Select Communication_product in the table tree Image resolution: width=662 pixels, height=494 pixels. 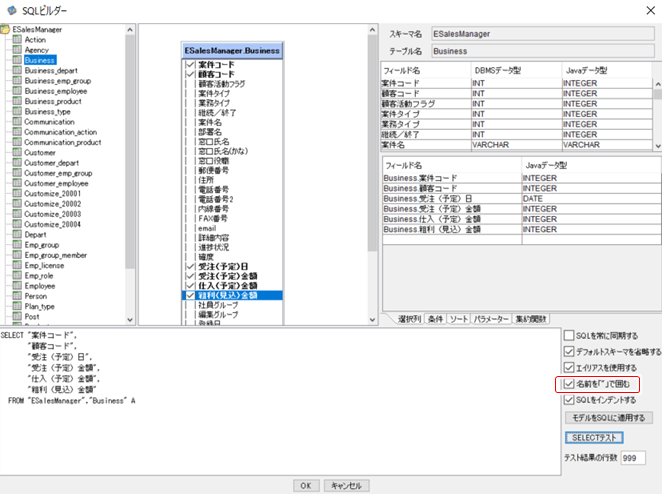point(62,142)
